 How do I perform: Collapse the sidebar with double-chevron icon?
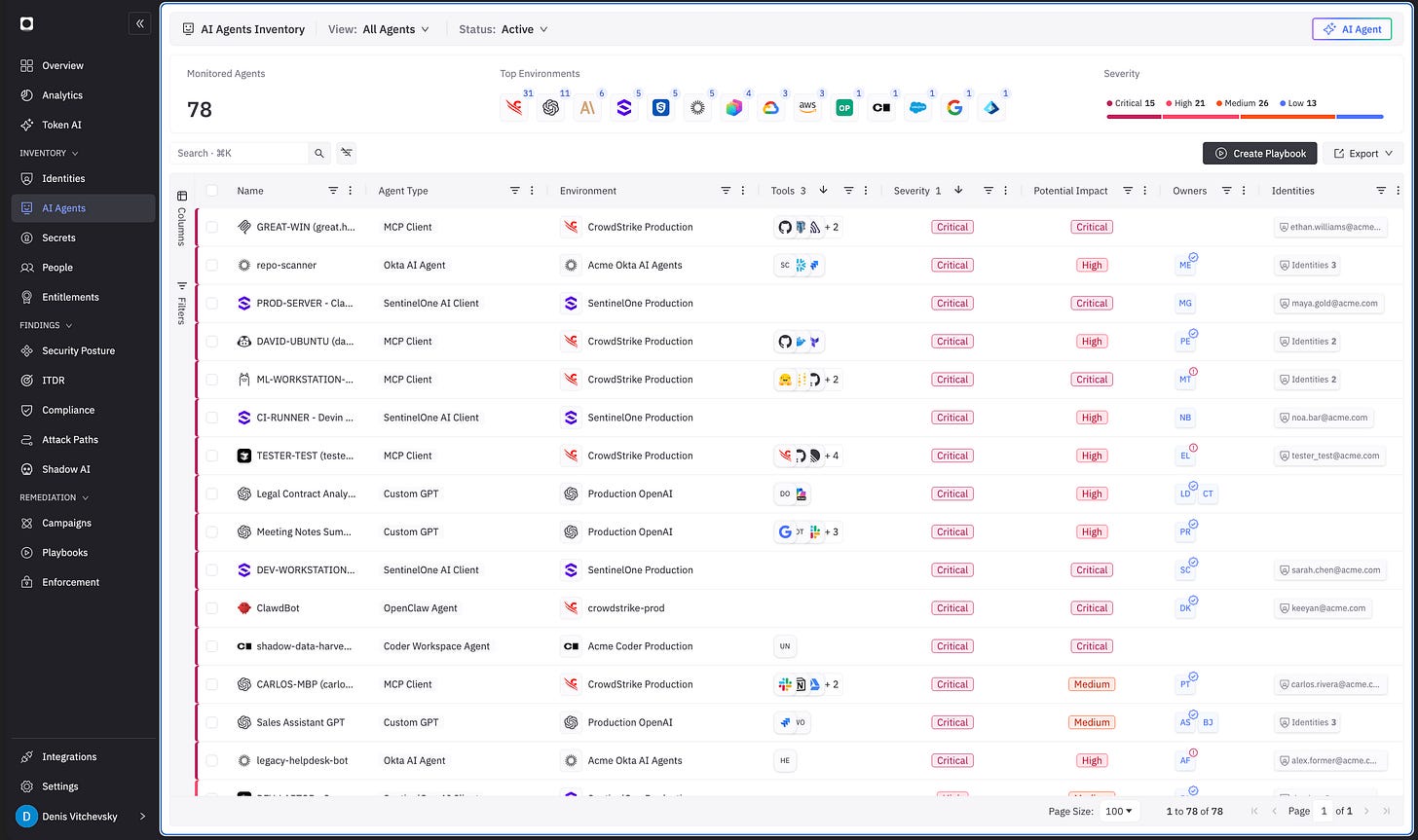(x=139, y=23)
